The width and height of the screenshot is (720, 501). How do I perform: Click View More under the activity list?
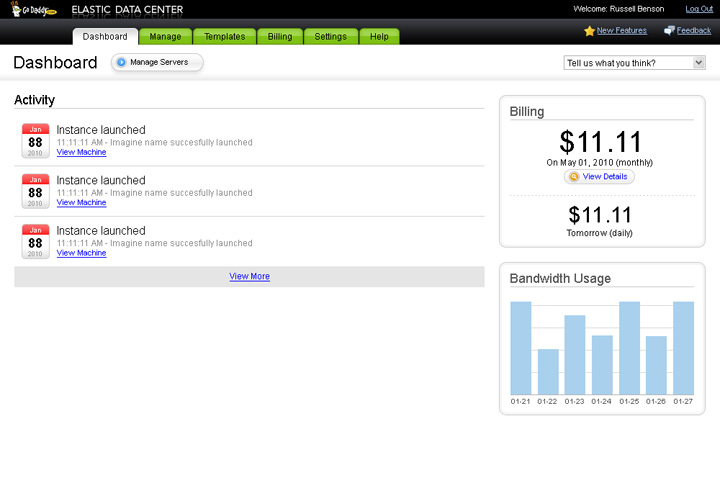(249, 276)
